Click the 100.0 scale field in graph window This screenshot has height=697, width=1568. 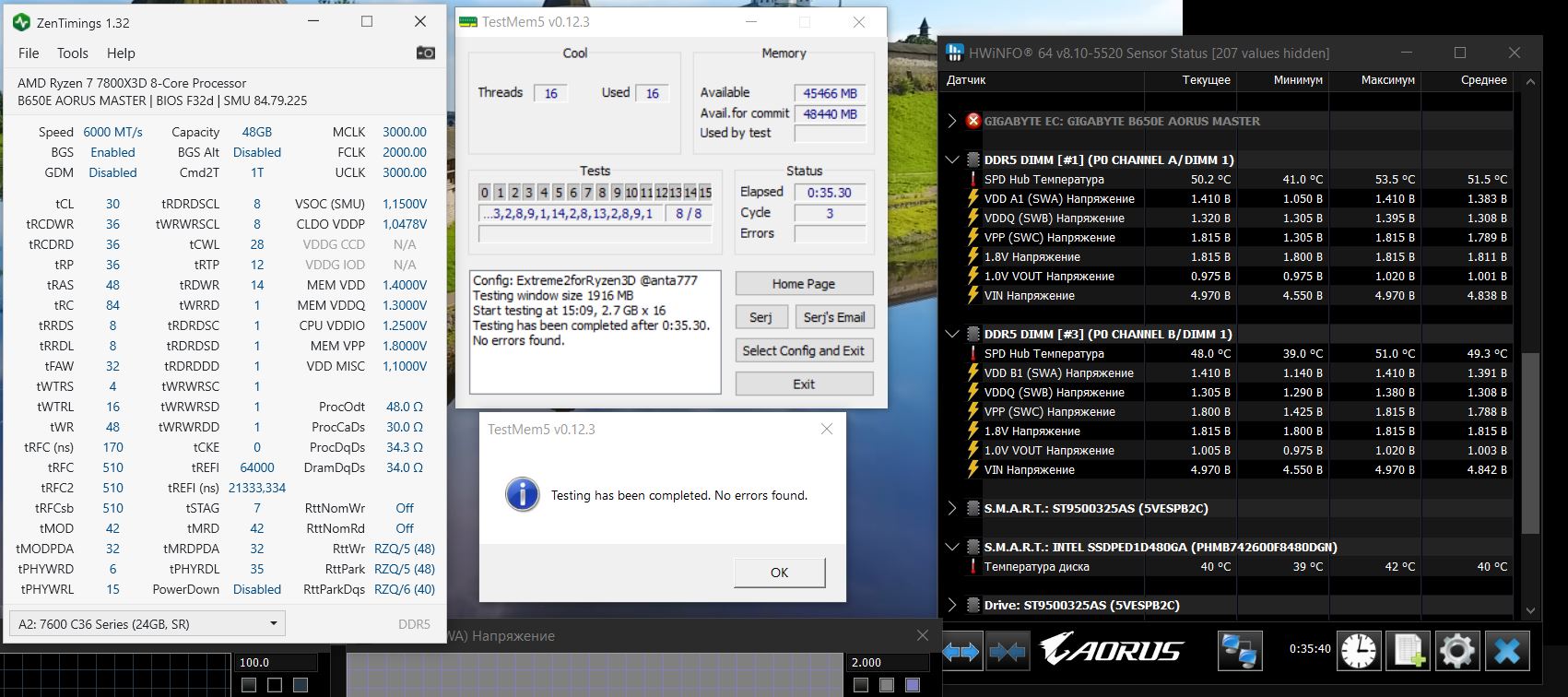pyautogui.click(x=277, y=662)
